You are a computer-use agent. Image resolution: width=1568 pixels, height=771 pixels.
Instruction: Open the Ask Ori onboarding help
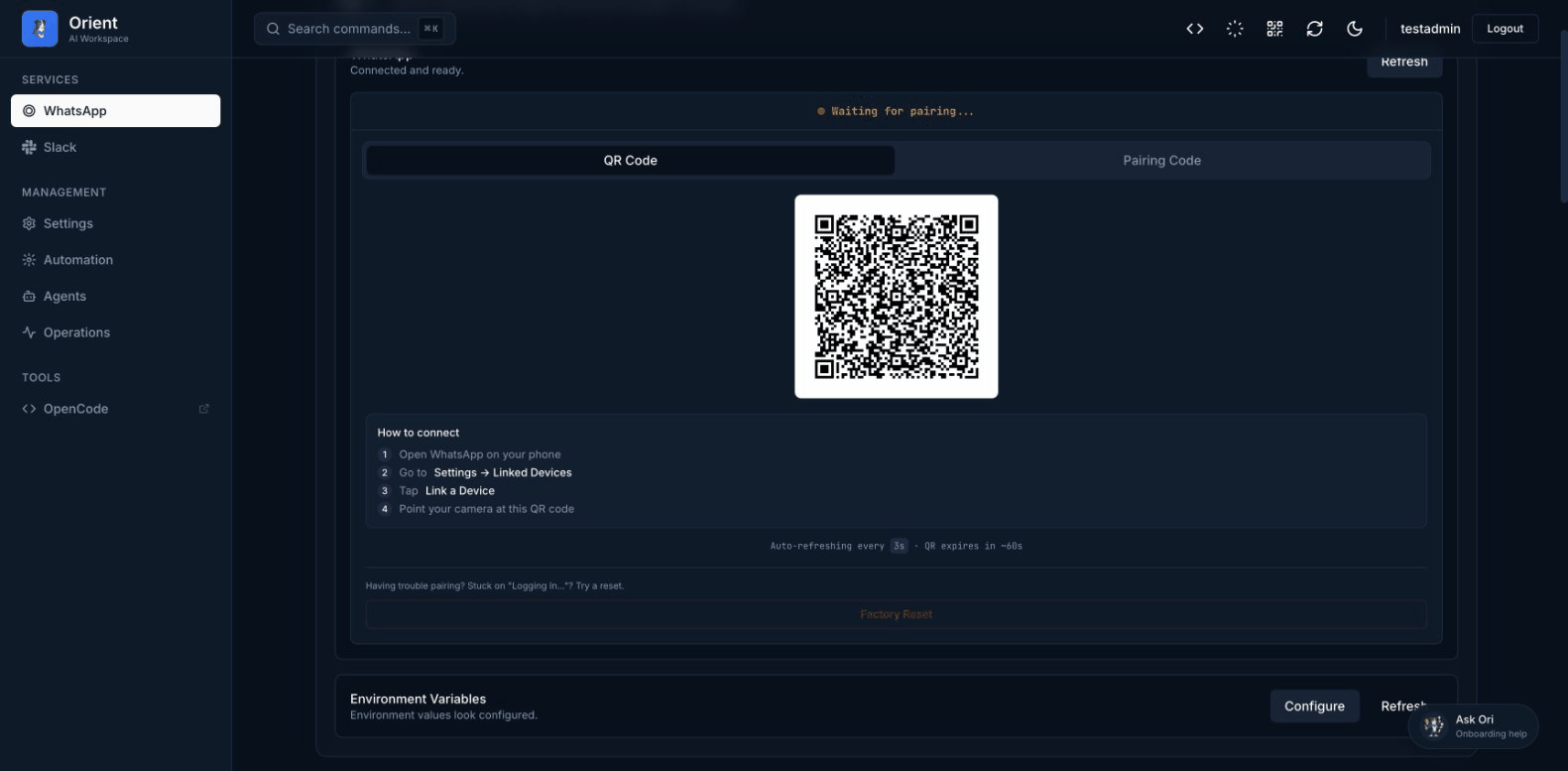point(1473,726)
